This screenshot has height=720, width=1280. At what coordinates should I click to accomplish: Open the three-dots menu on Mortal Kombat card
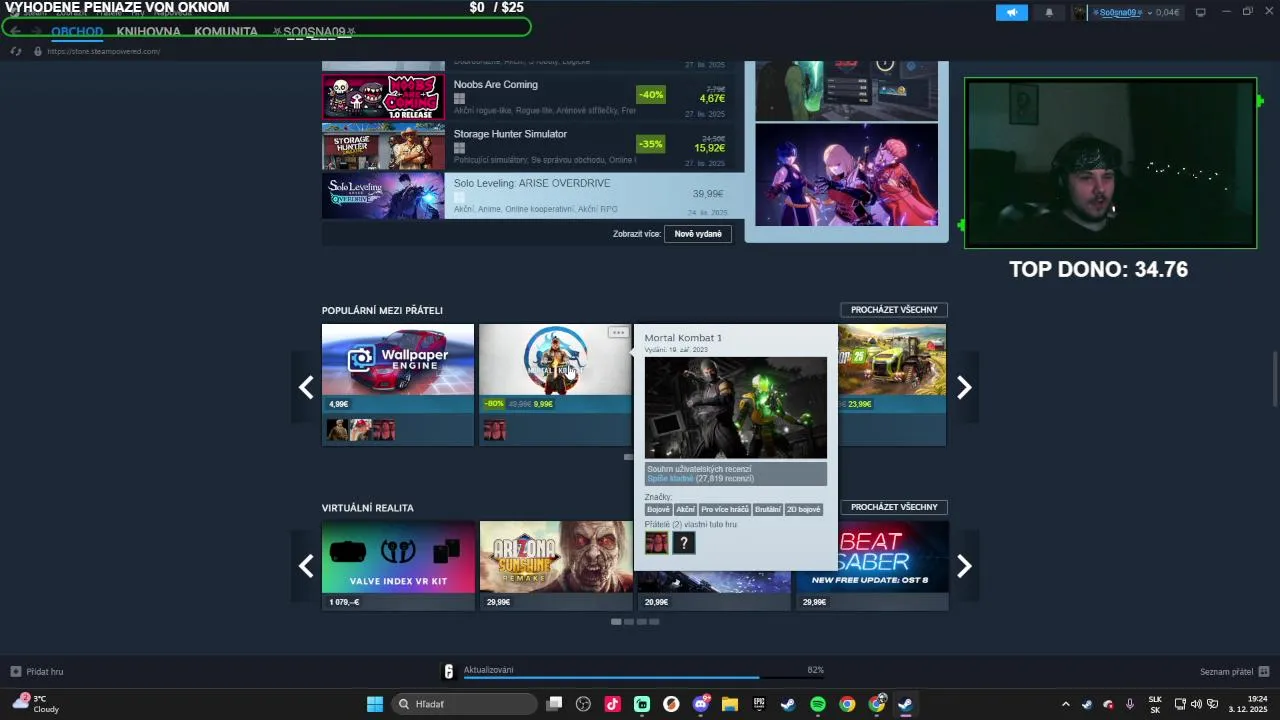click(618, 332)
